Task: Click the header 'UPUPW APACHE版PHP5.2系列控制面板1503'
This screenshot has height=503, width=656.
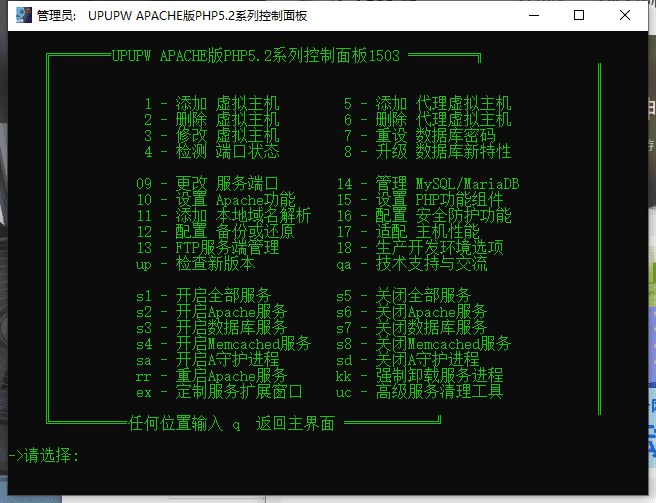Action: (x=256, y=56)
